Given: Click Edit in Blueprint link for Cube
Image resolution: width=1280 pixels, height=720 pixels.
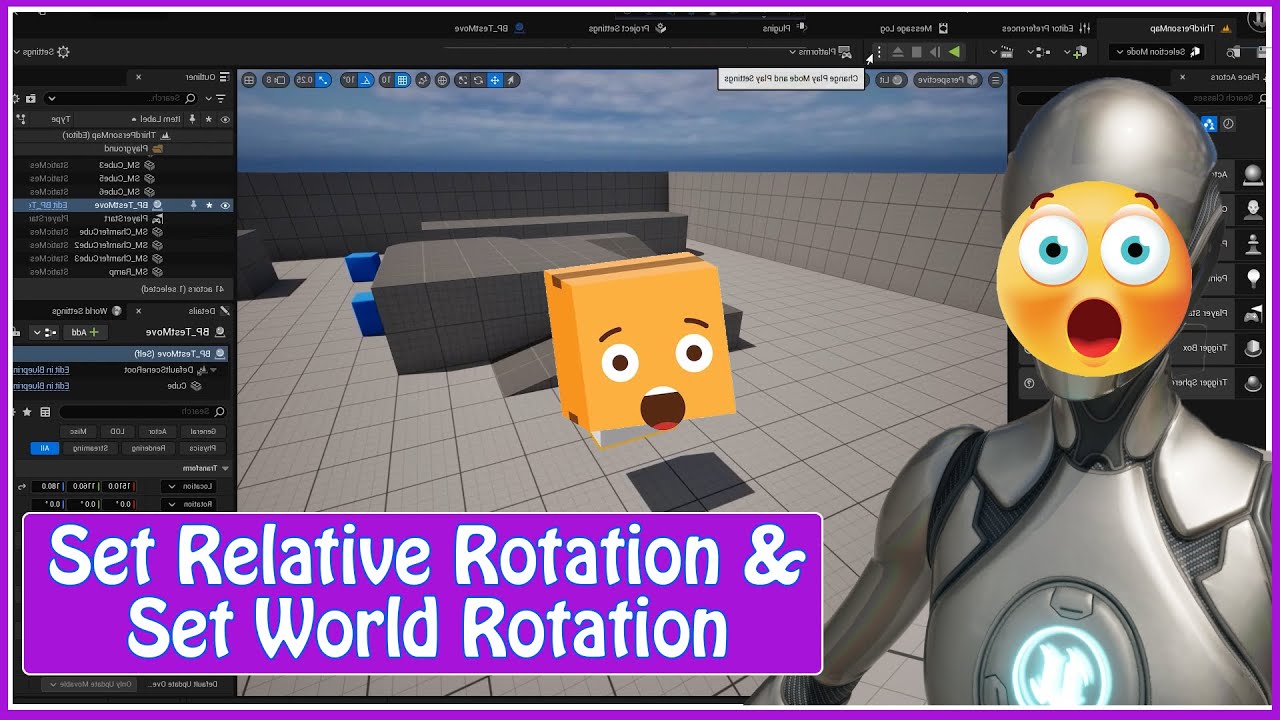Looking at the screenshot, I should coord(41,385).
